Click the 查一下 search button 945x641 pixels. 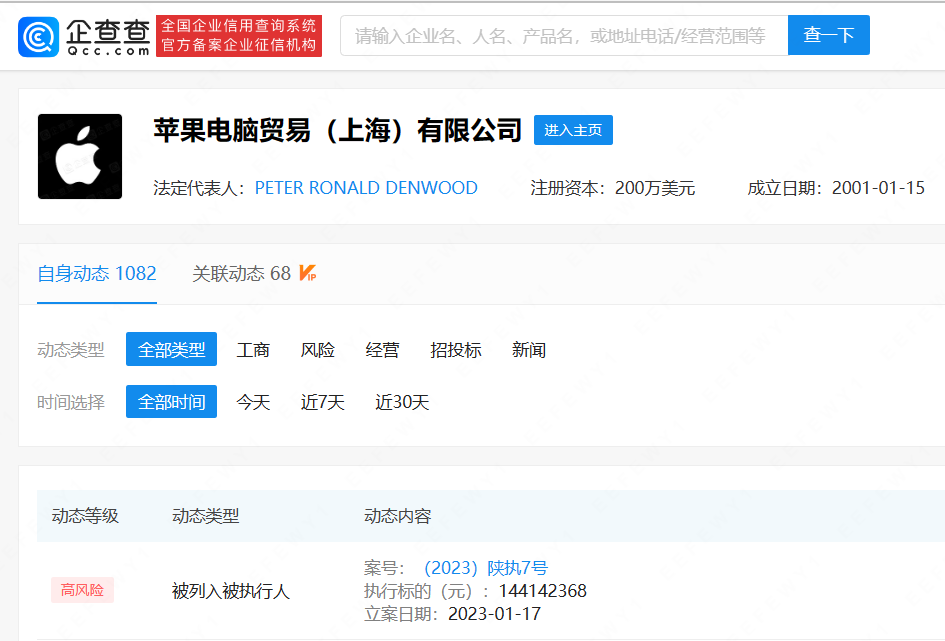click(828, 35)
